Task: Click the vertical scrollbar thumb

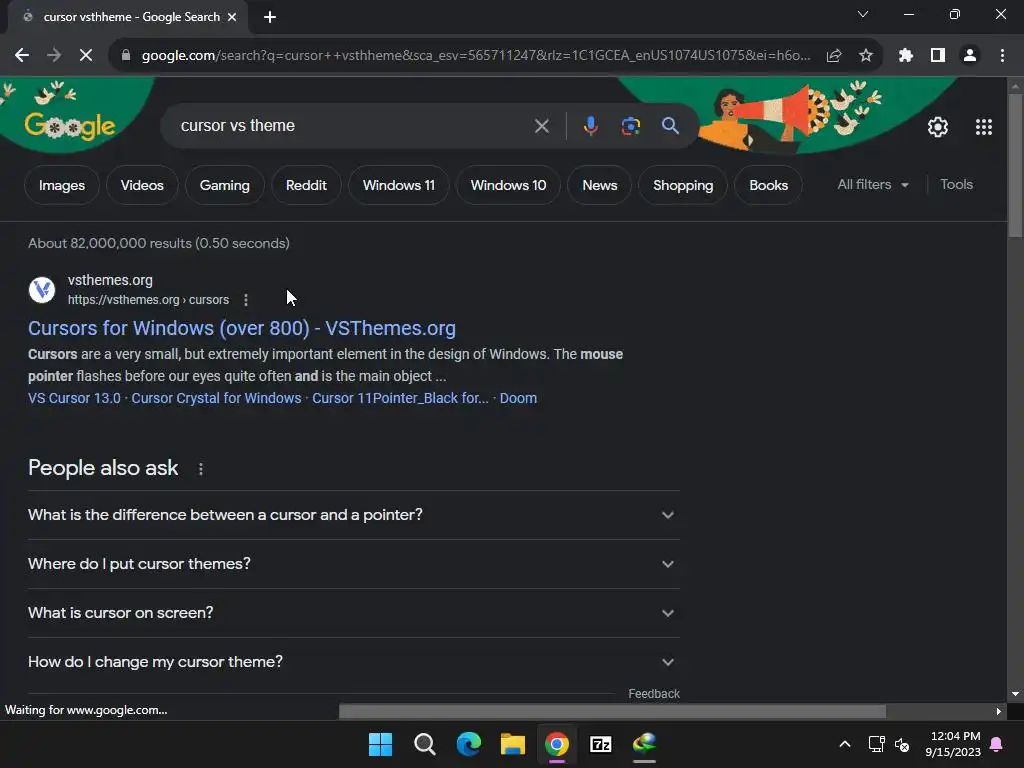Action: click(1015, 165)
